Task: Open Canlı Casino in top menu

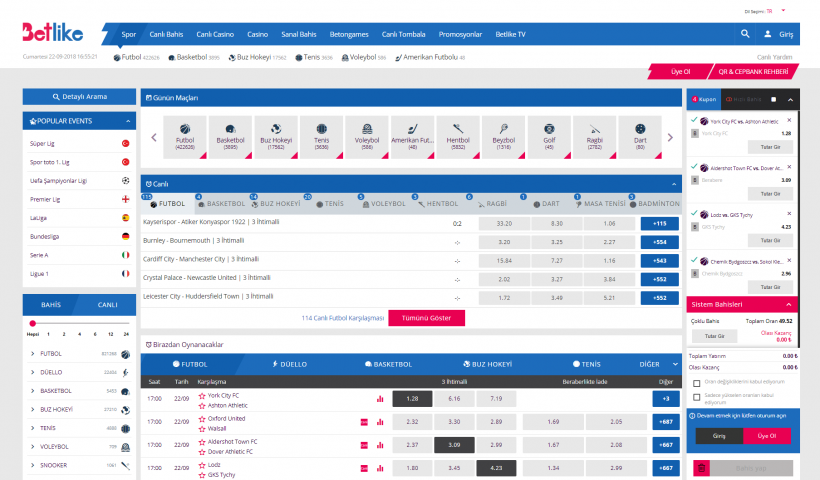Action: coord(215,35)
